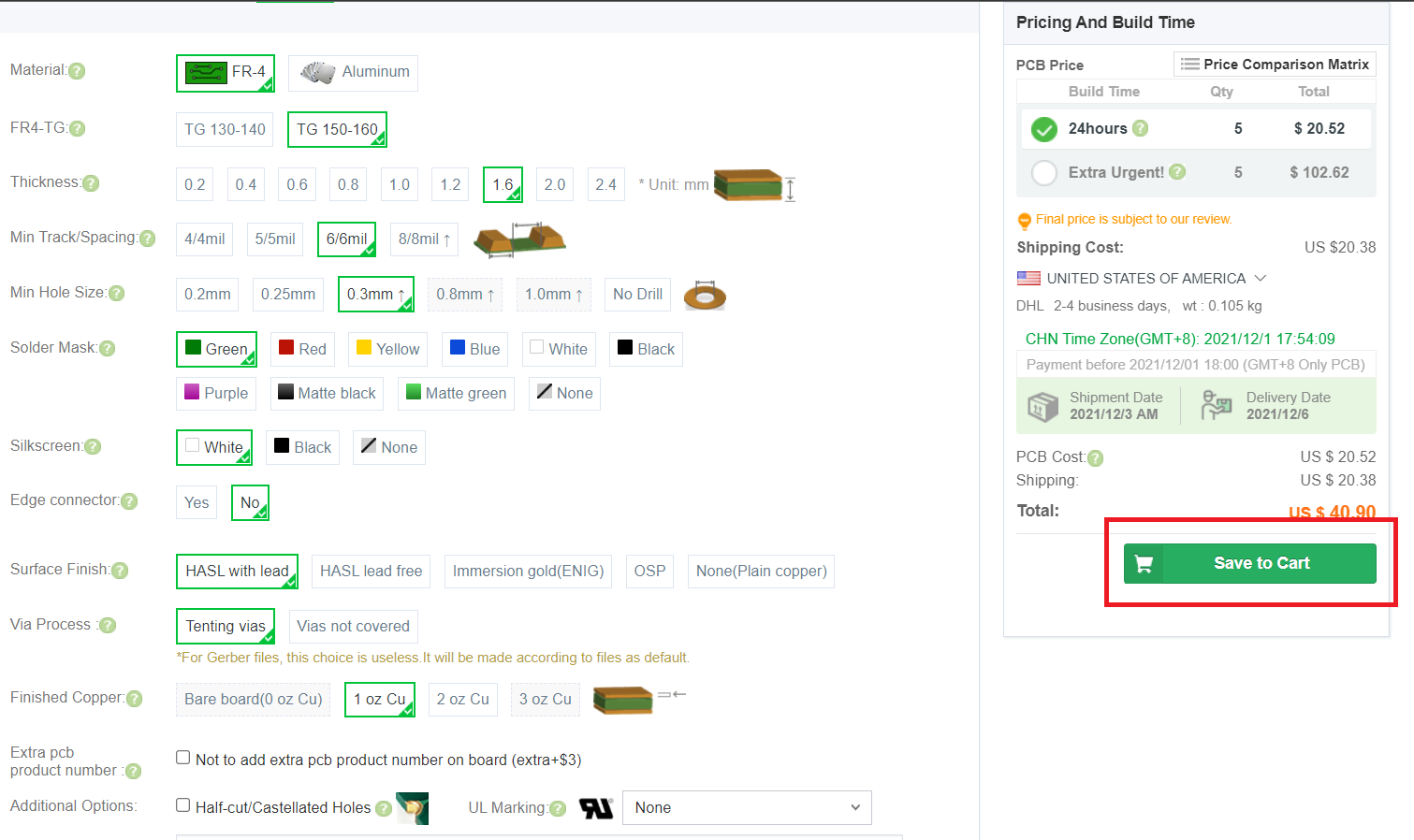Select the Extra Urgent build time radio
This screenshot has width=1414, height=840.
pos(1043,173)
